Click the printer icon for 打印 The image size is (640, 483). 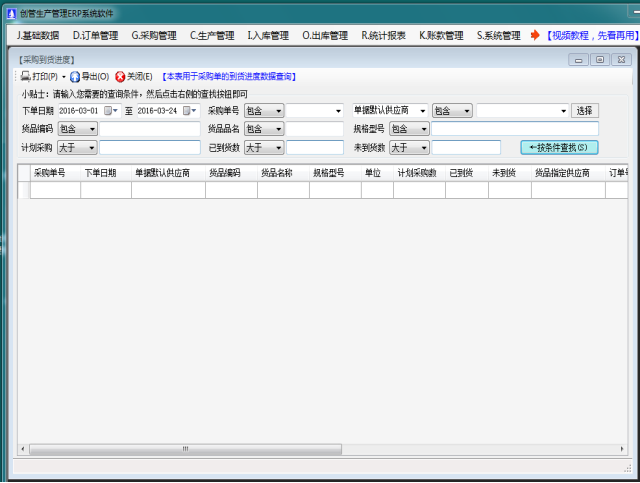(26, 76)
